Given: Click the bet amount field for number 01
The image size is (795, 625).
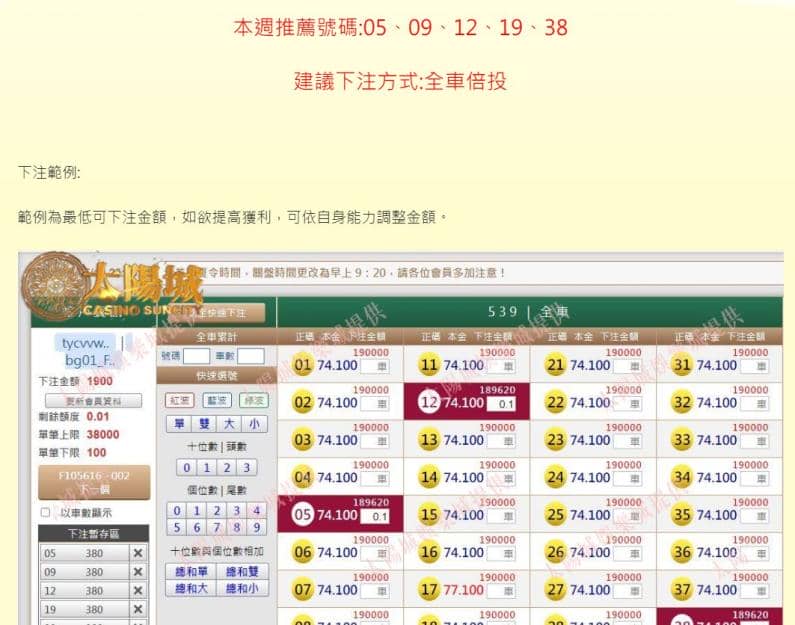Looking at the screenshot, I should click(x=375, y=366).
